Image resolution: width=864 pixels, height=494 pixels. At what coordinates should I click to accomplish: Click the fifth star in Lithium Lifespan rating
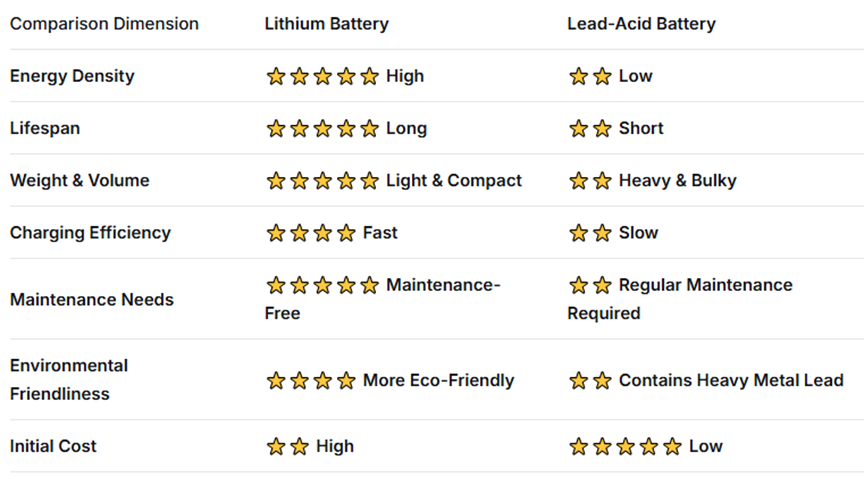coord(370,128)
